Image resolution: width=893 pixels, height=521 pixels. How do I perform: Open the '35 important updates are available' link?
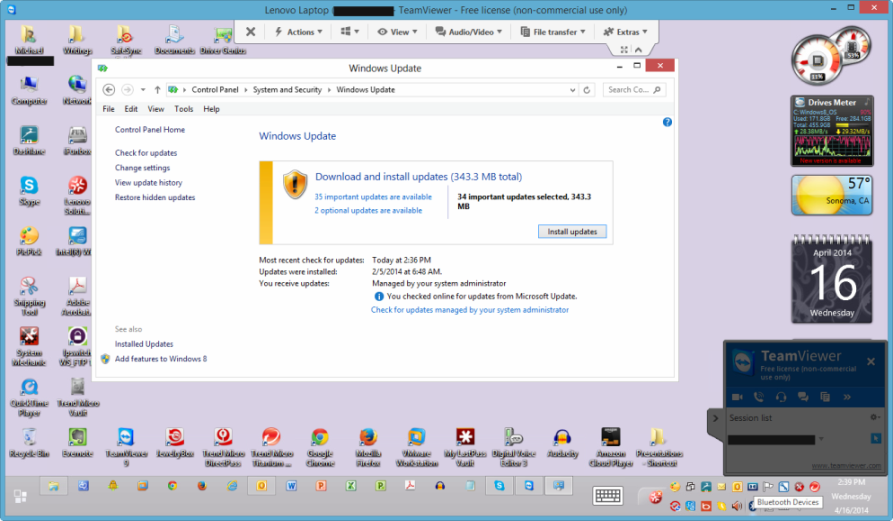(373, 197)
